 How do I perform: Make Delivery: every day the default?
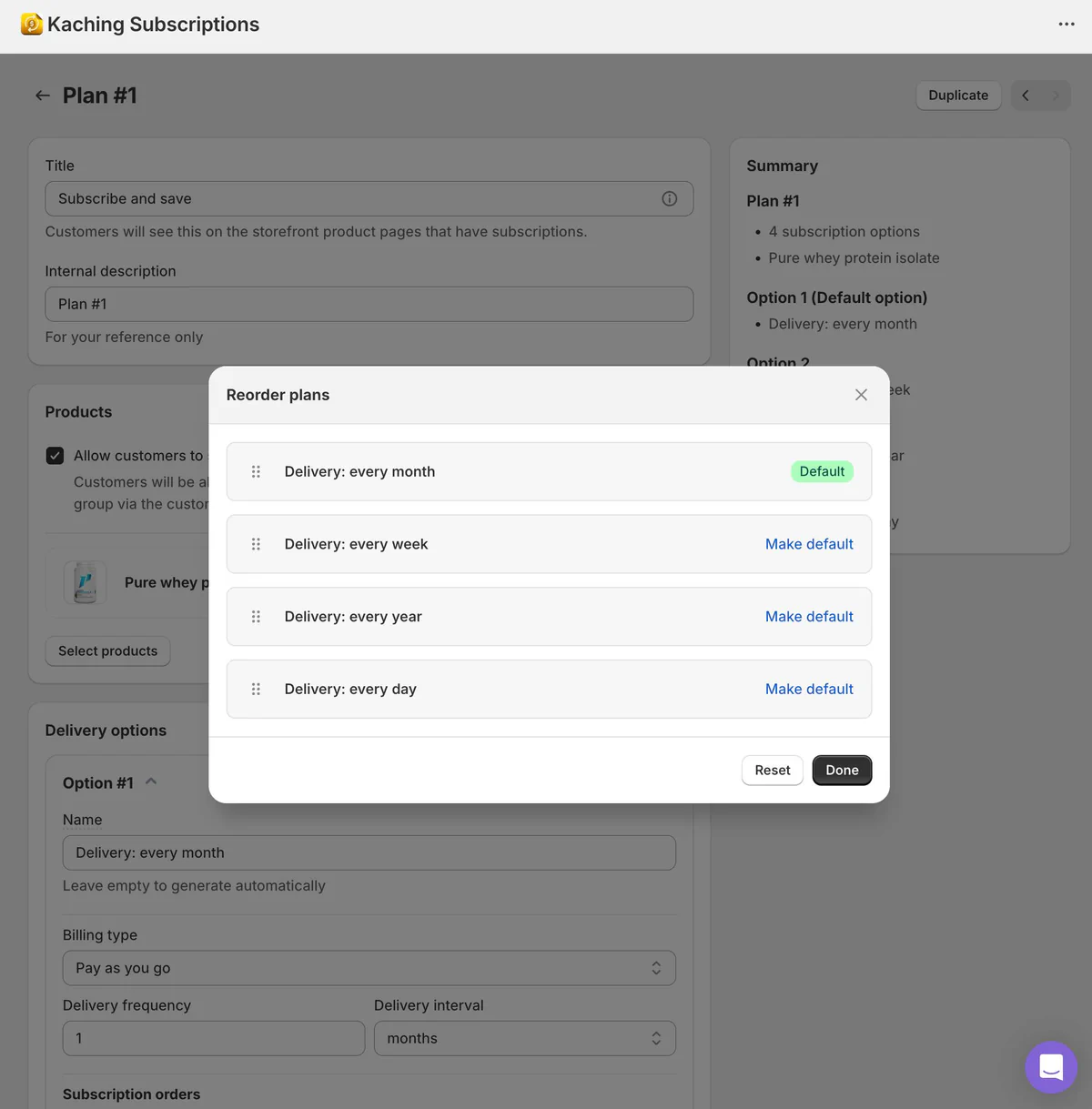pyautogui.click(x=809, y=689)
